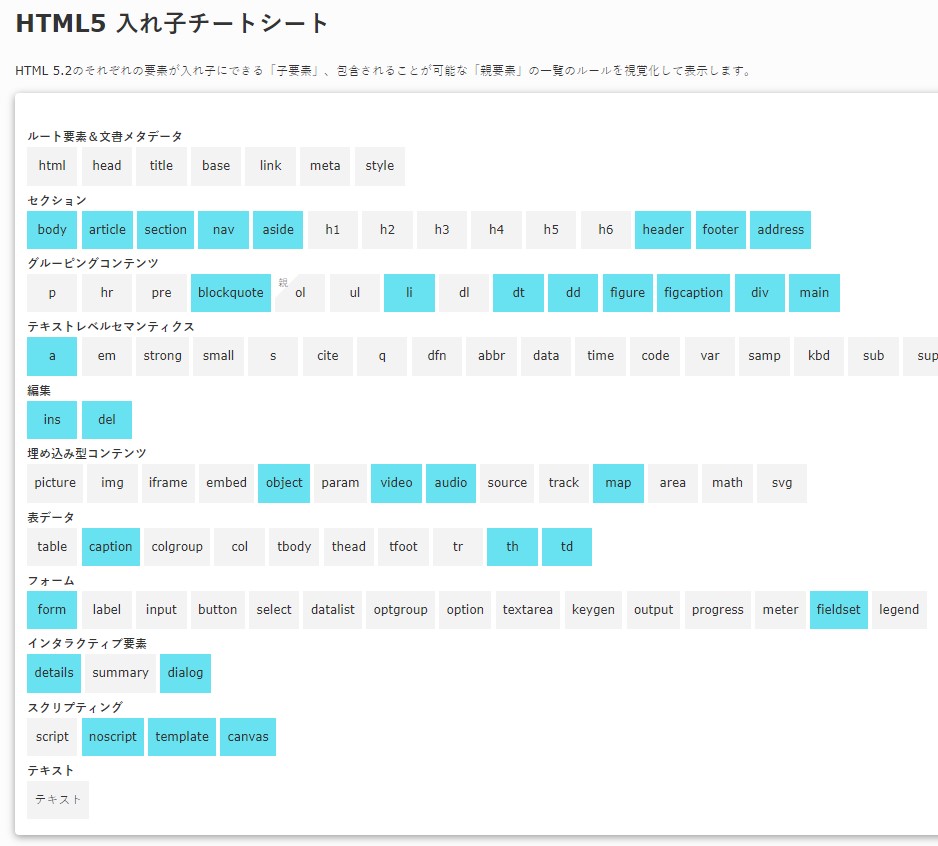Select the details interactive element
This screenshot has width=938, height=846.
[x=54, y=673]
